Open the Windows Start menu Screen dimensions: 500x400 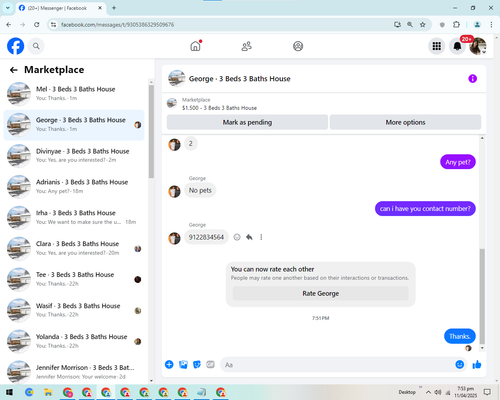(9, 392)
